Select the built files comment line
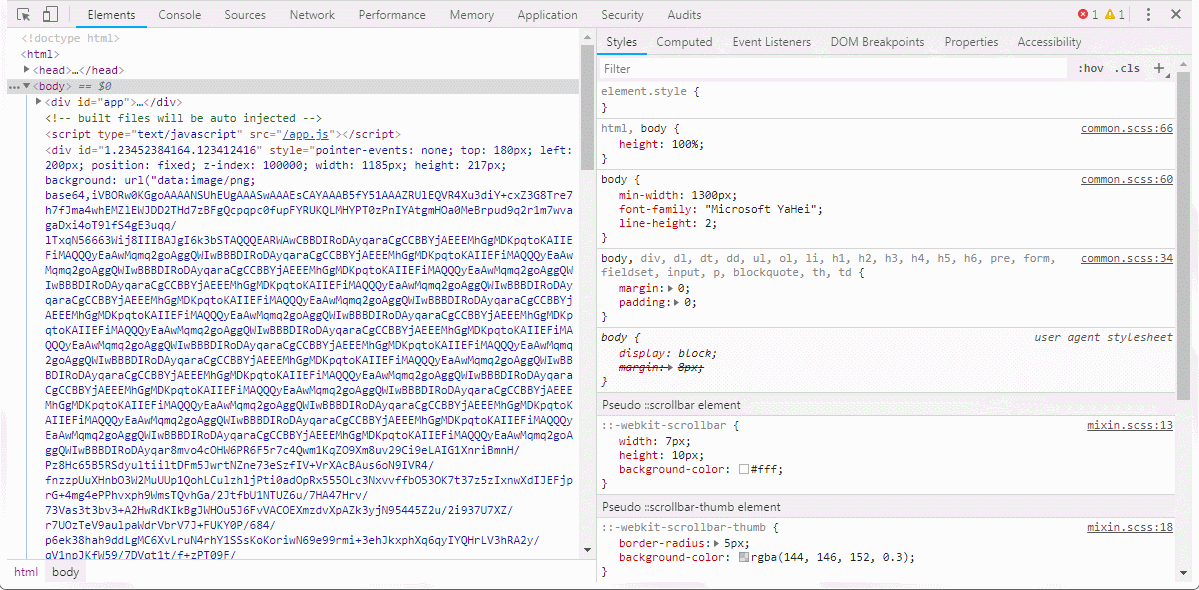This screenshot has height=590, width=1199. pyautogui.click(x=184, y=118)
